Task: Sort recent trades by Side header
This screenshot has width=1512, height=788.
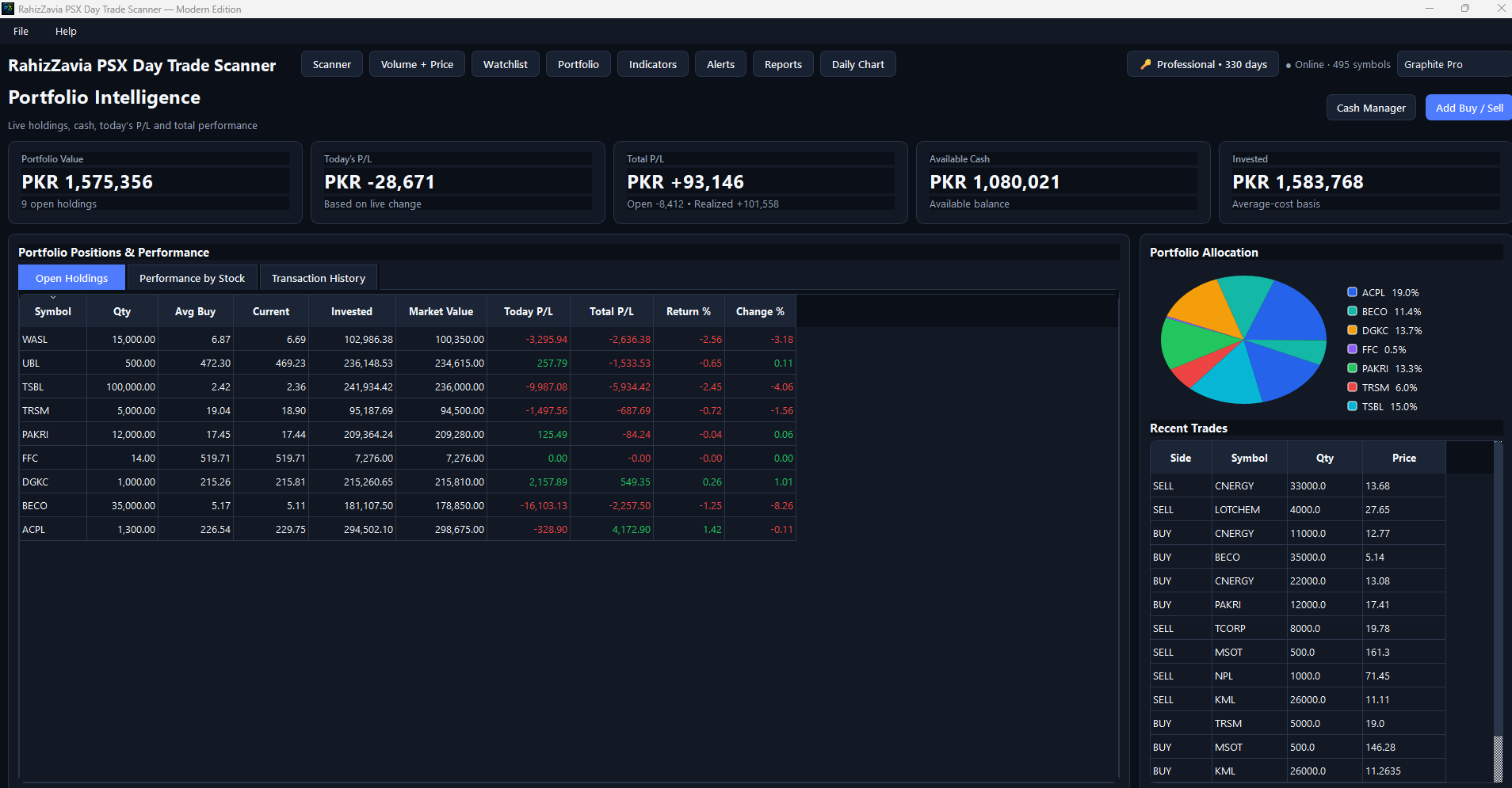Action: click(x=1181, y=458)
